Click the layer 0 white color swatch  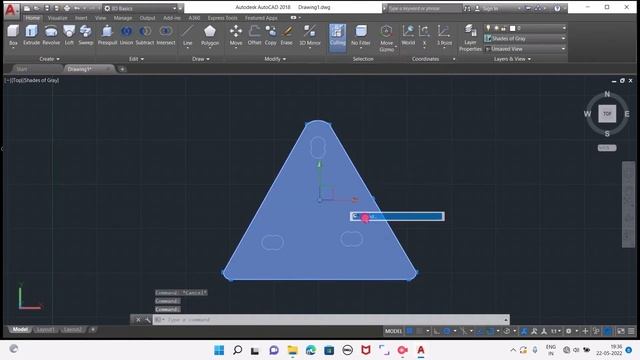coord(513,28)
